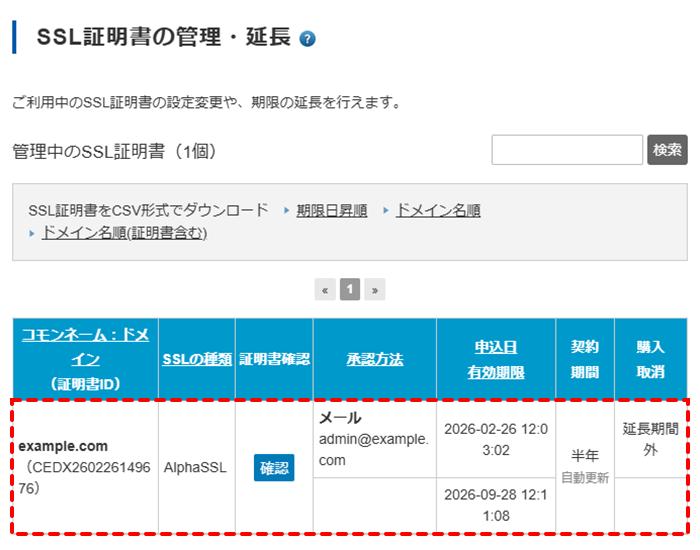Select page 1 in the pagination

pyautogui.click(x=350, y=290)
